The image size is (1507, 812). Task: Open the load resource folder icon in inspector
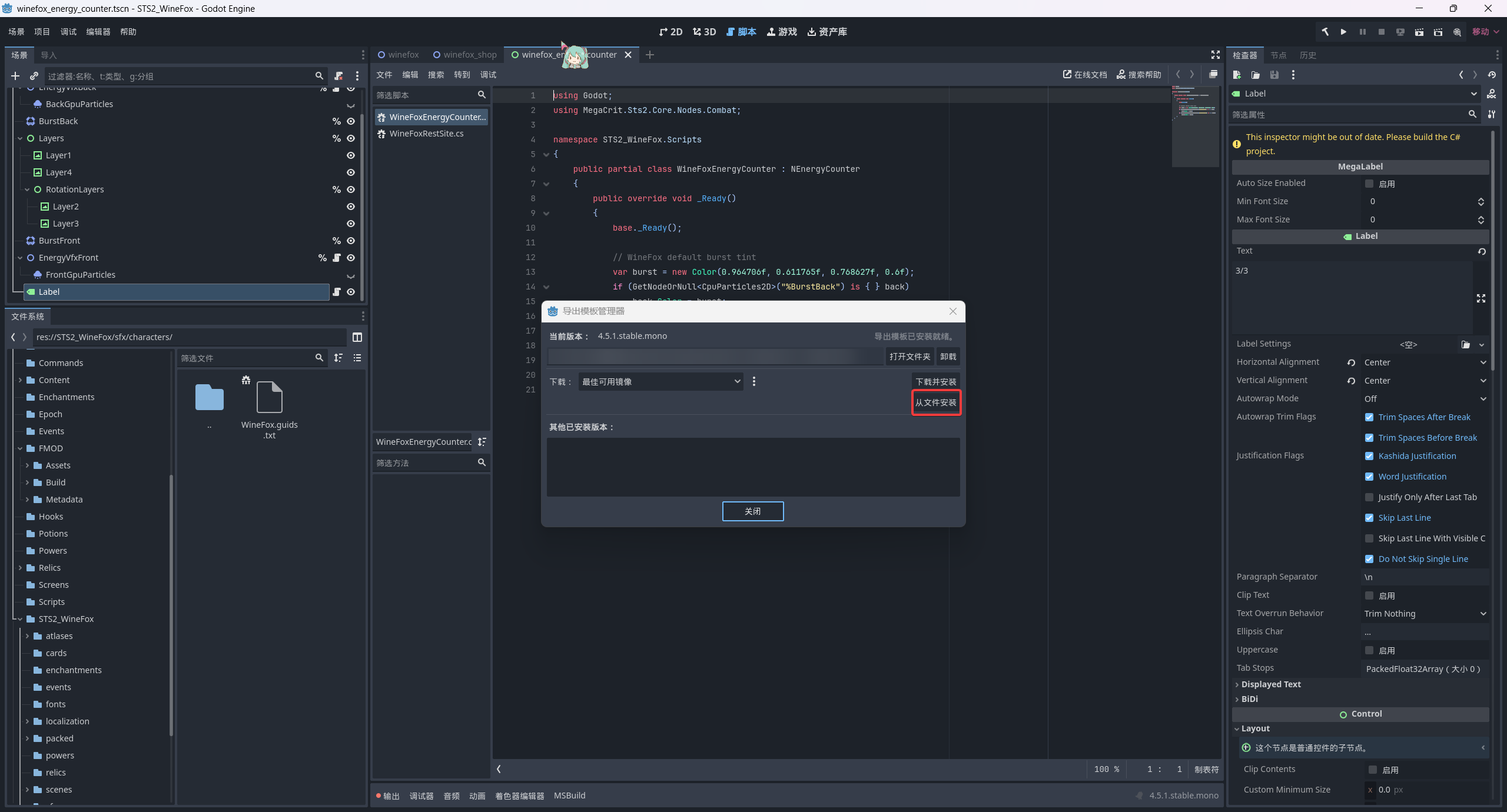coord(1256,75)
